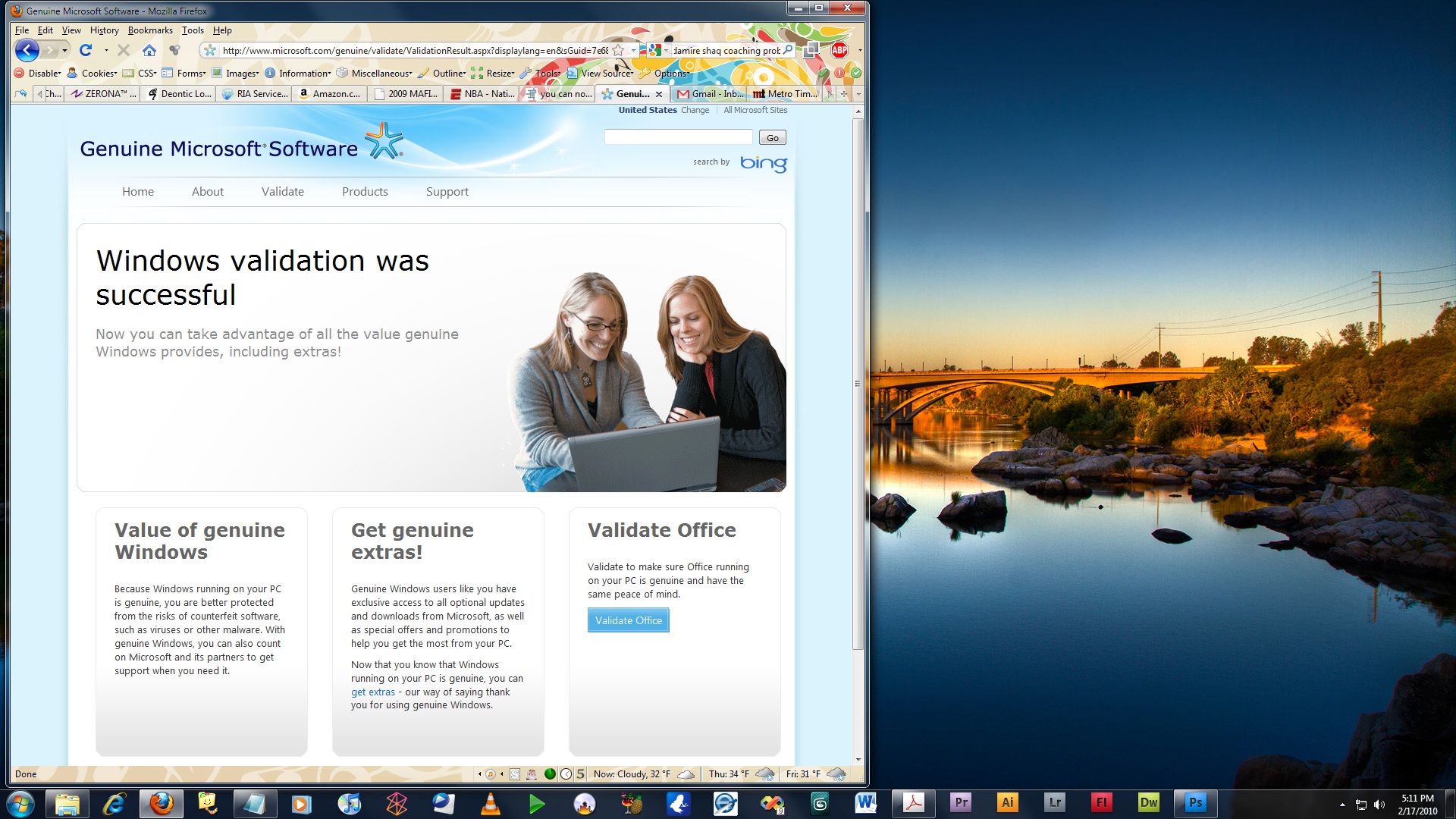Open the Forms web developer menu
The height and width of the screenshot is (819, 1456).
click(x=184, y=74)
